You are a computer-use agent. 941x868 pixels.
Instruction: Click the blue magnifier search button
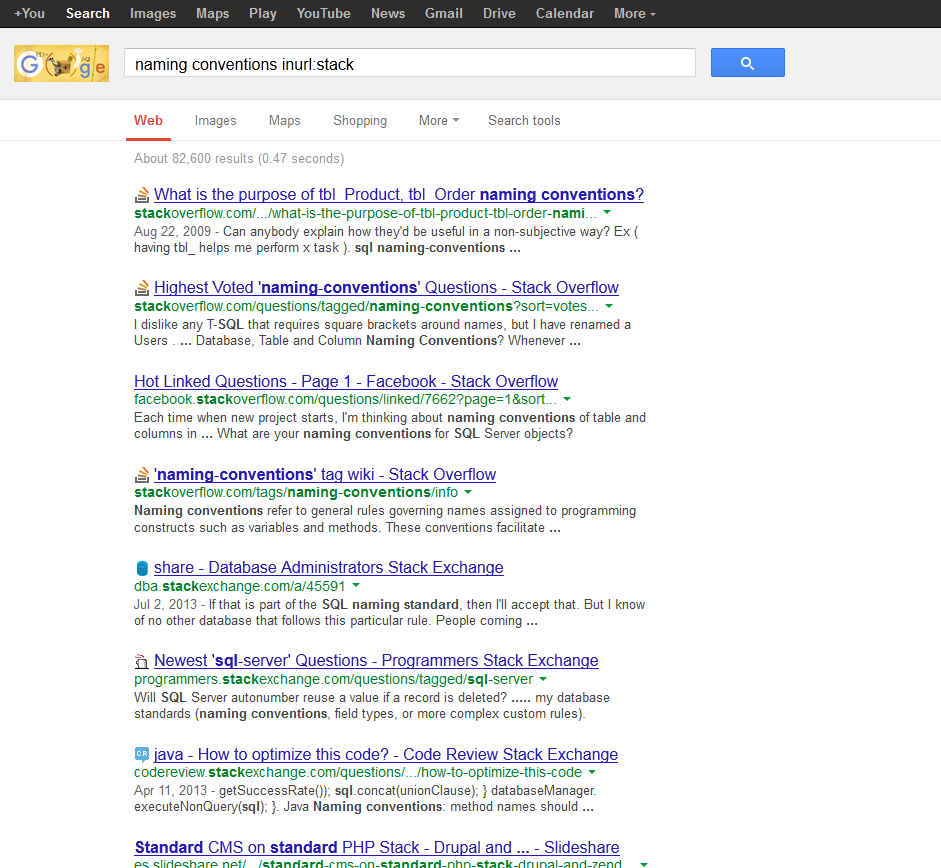click(x=747, y=62)
